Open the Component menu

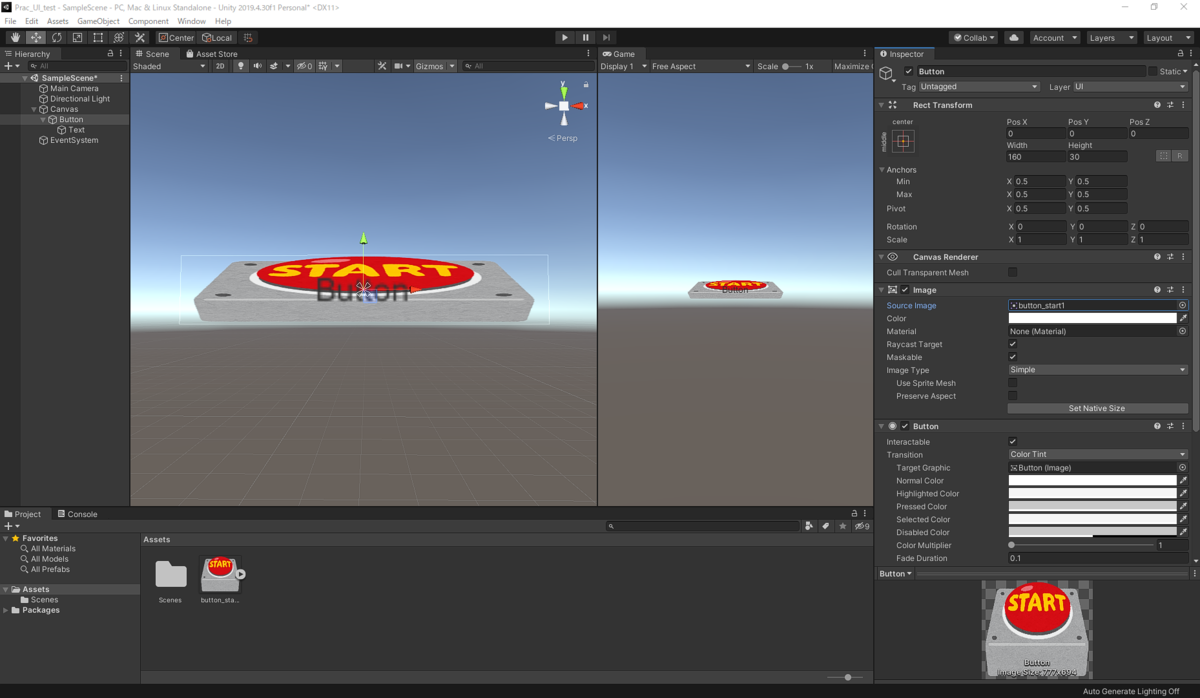point(148,21)
